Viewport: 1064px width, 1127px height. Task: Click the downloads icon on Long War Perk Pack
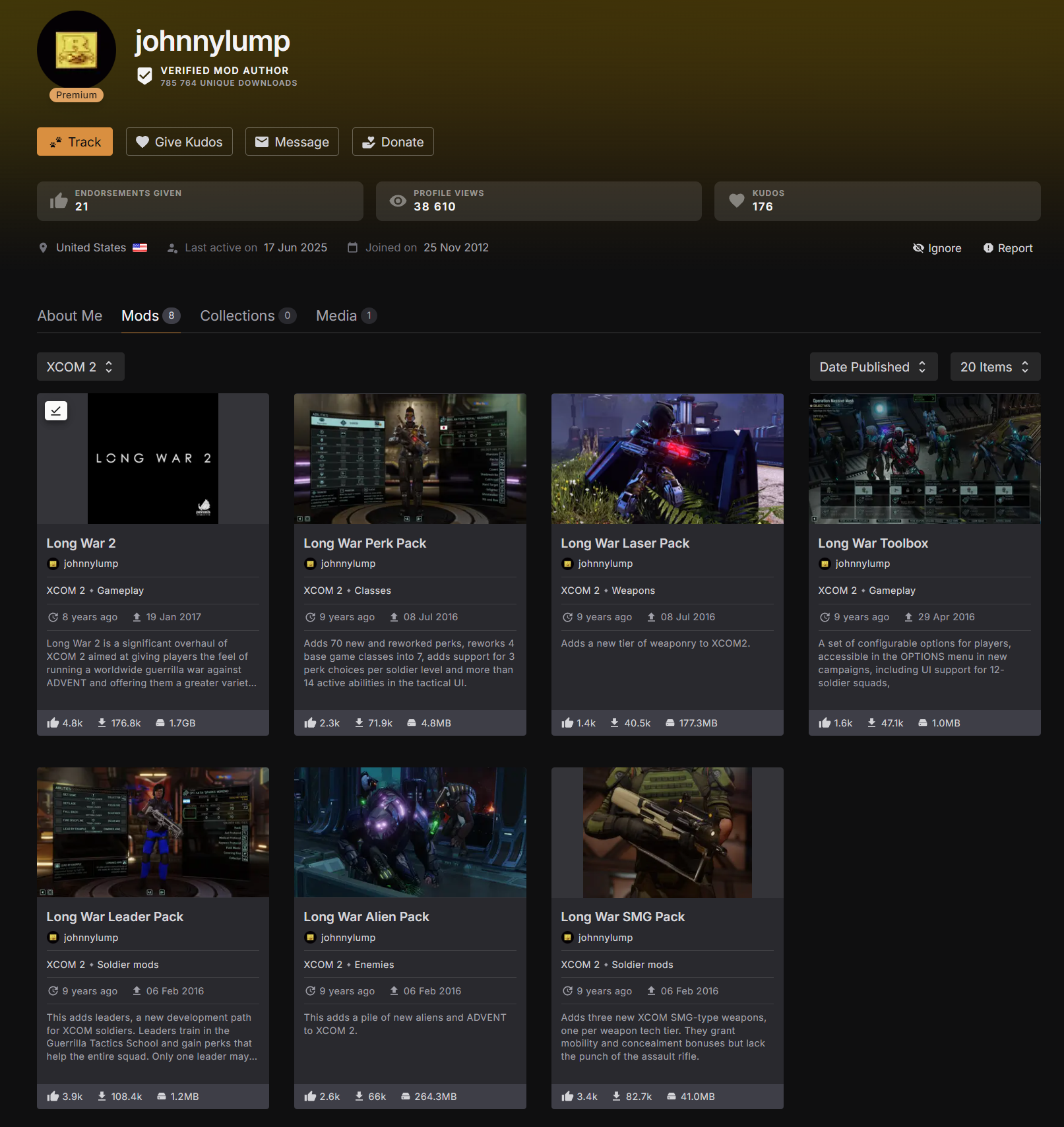click(x=360, y=723)
